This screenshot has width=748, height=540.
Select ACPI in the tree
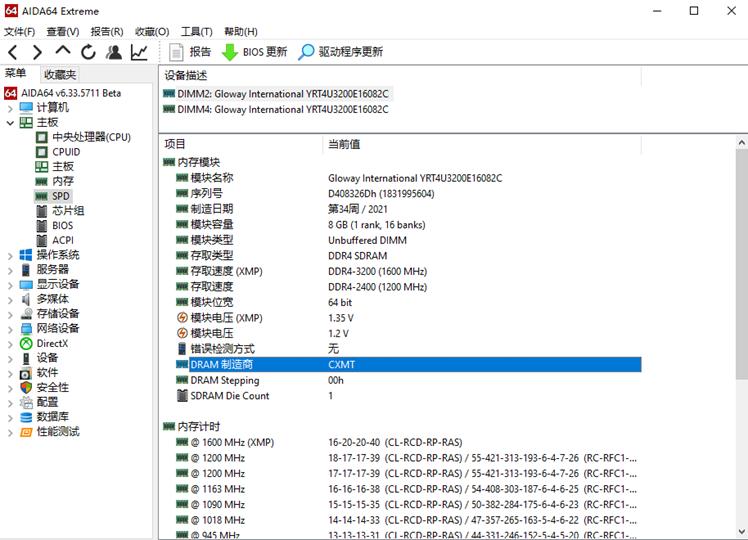[54, 240]
